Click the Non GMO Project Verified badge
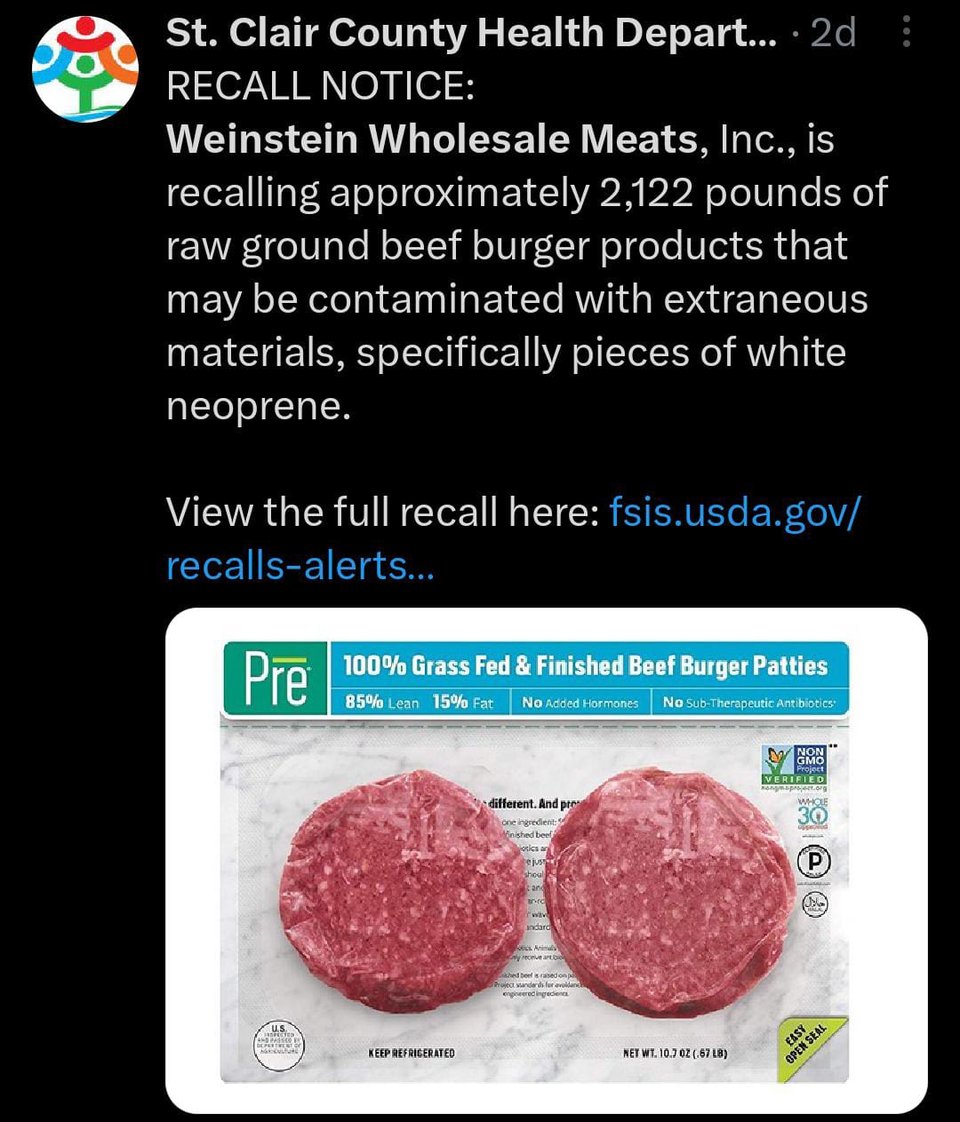This screenshot has height=1122, width=960. point(794,765)
